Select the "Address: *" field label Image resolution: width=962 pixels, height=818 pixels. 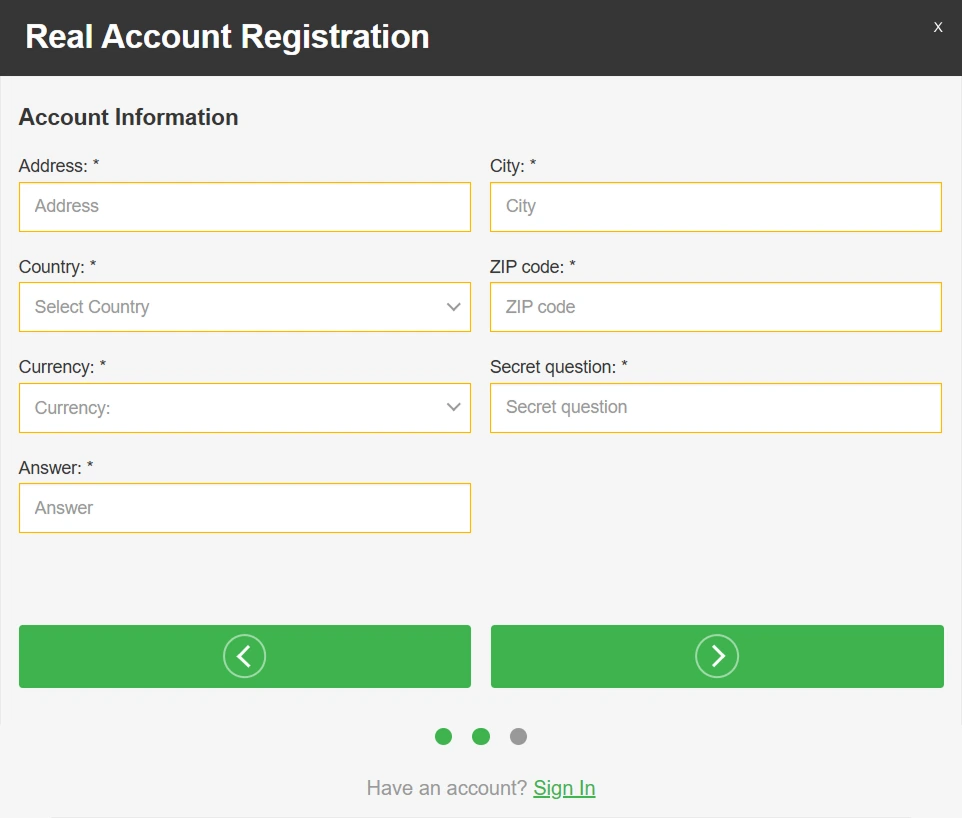tap(59, 166)
